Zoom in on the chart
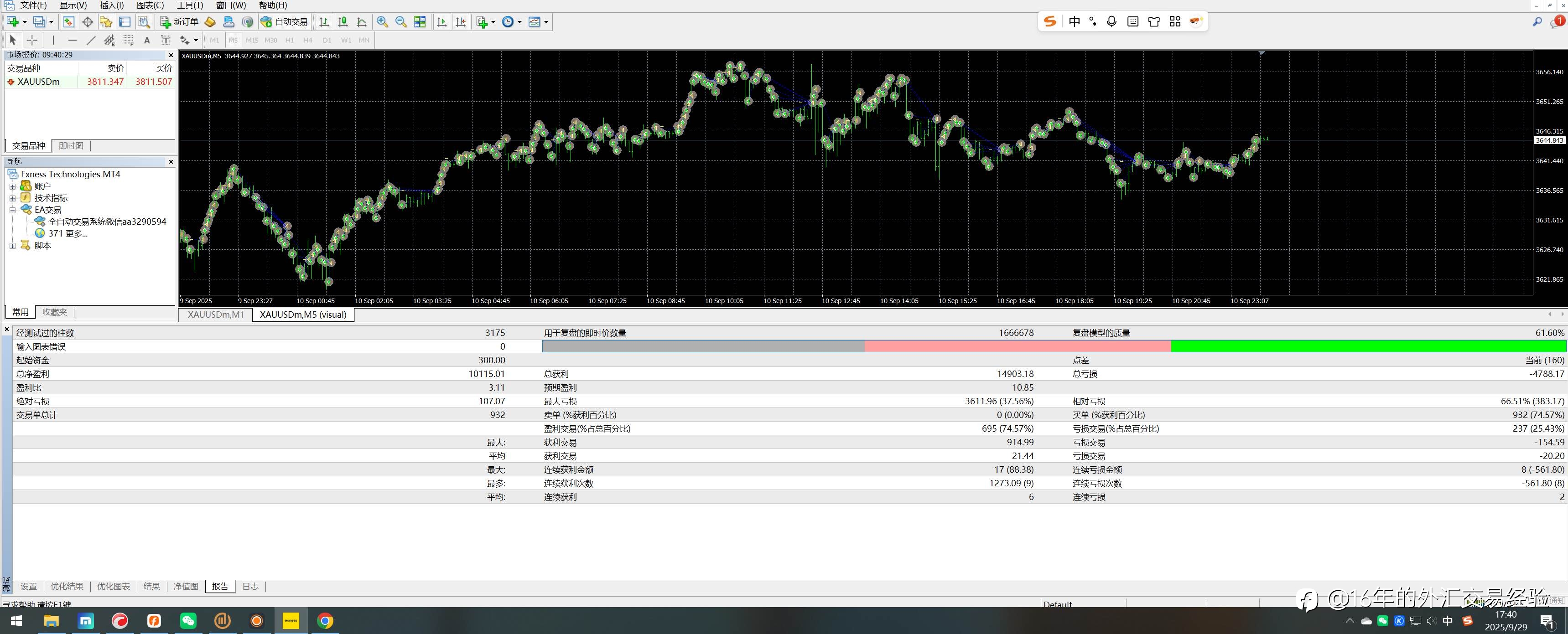1568x634 pixels. coord(382,22)
